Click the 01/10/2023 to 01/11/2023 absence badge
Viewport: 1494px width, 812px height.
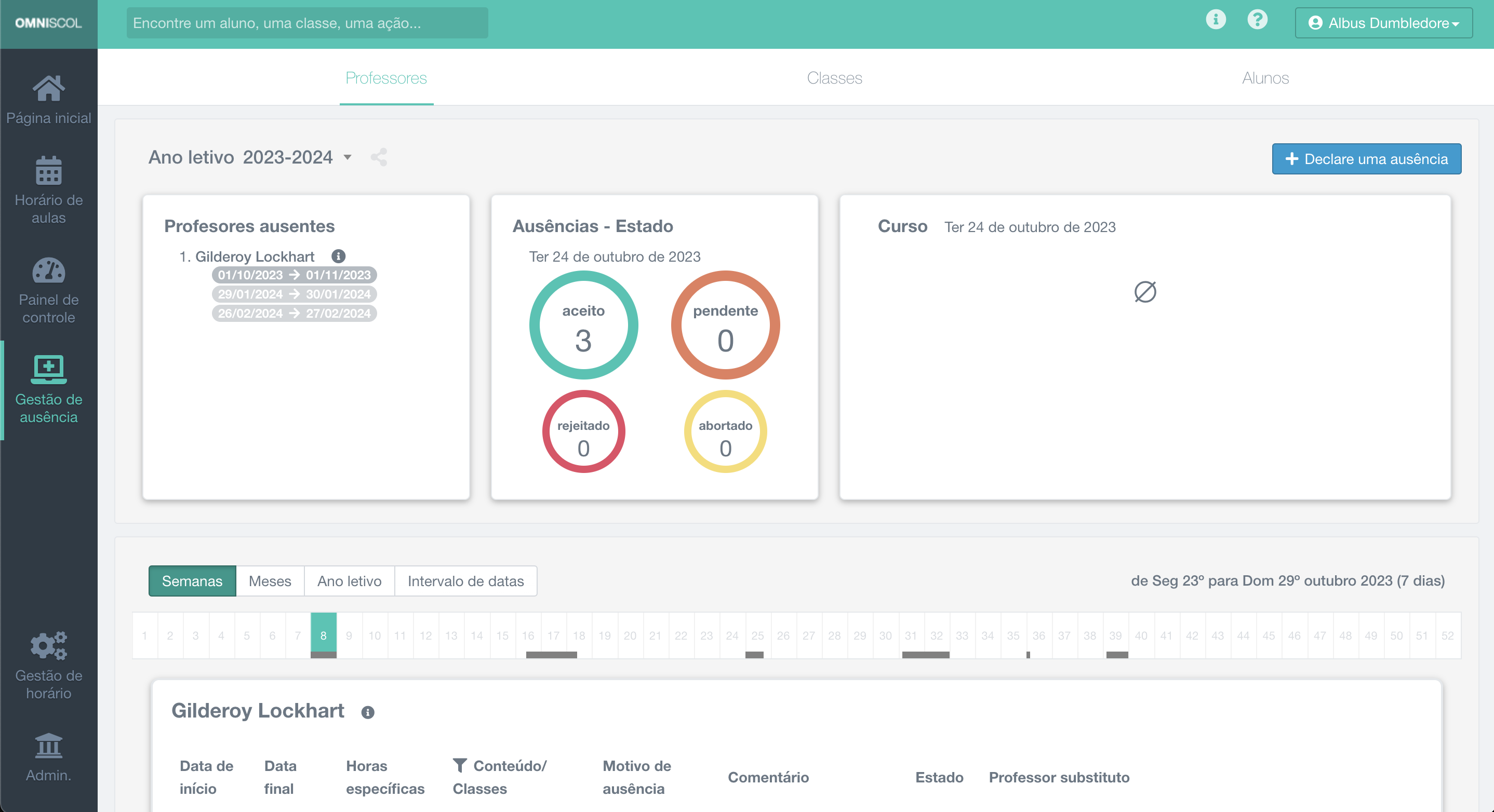tap(294, 275)
